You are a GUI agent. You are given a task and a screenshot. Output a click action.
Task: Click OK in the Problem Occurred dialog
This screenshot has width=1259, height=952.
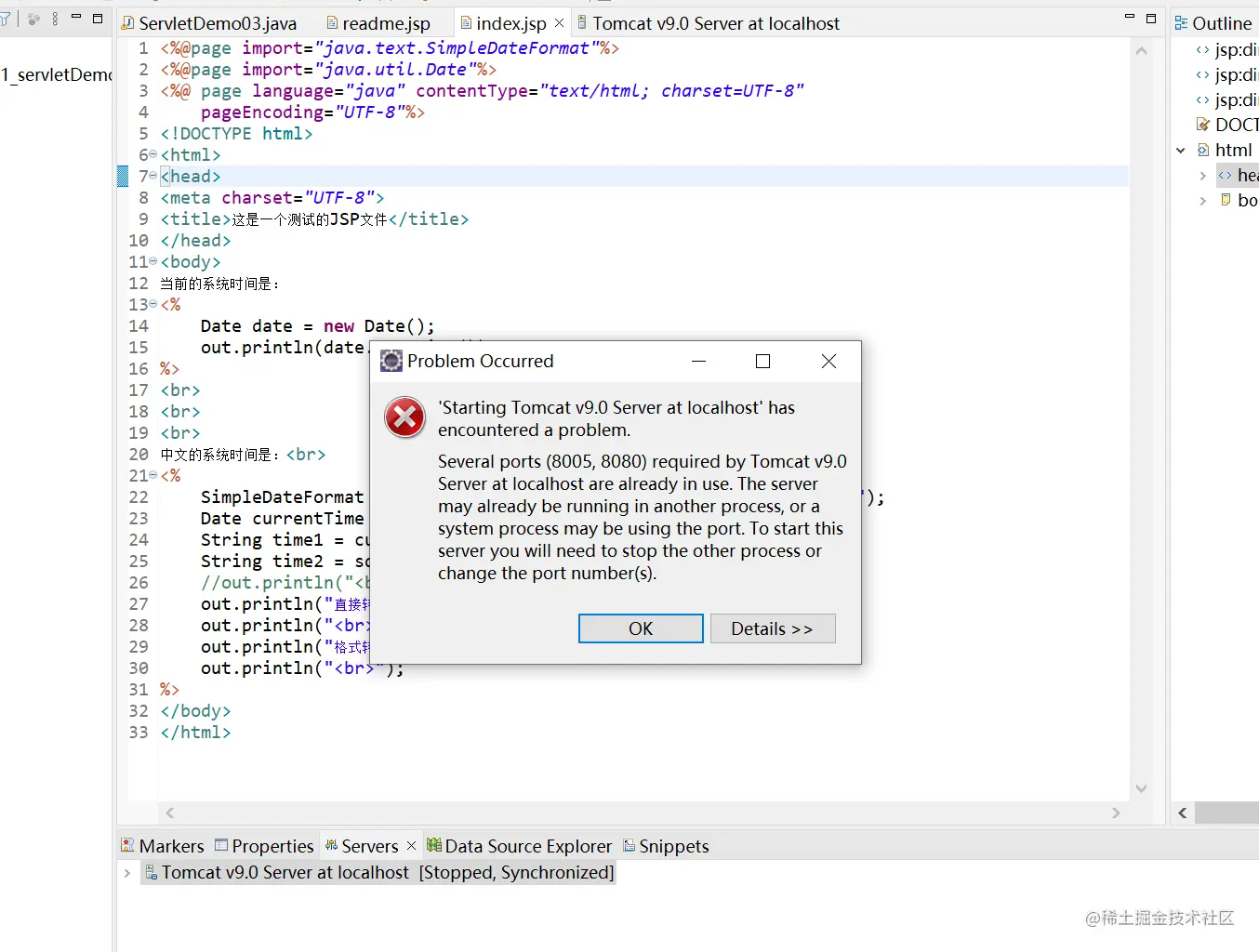641,628
